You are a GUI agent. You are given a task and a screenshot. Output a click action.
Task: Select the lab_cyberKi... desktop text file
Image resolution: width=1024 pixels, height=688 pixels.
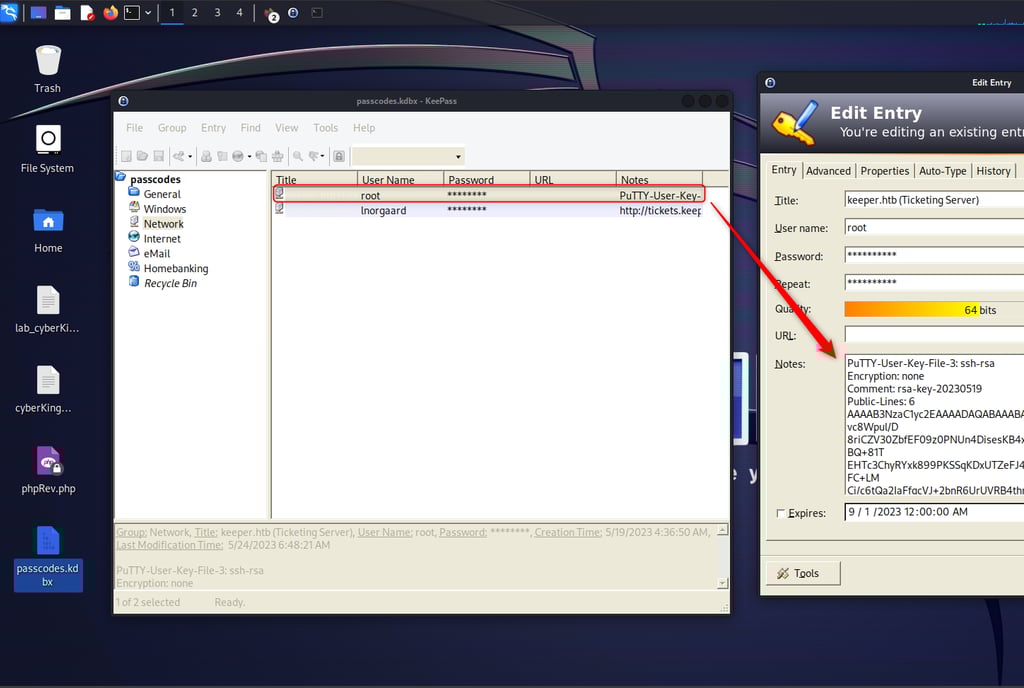click(48, 309)
